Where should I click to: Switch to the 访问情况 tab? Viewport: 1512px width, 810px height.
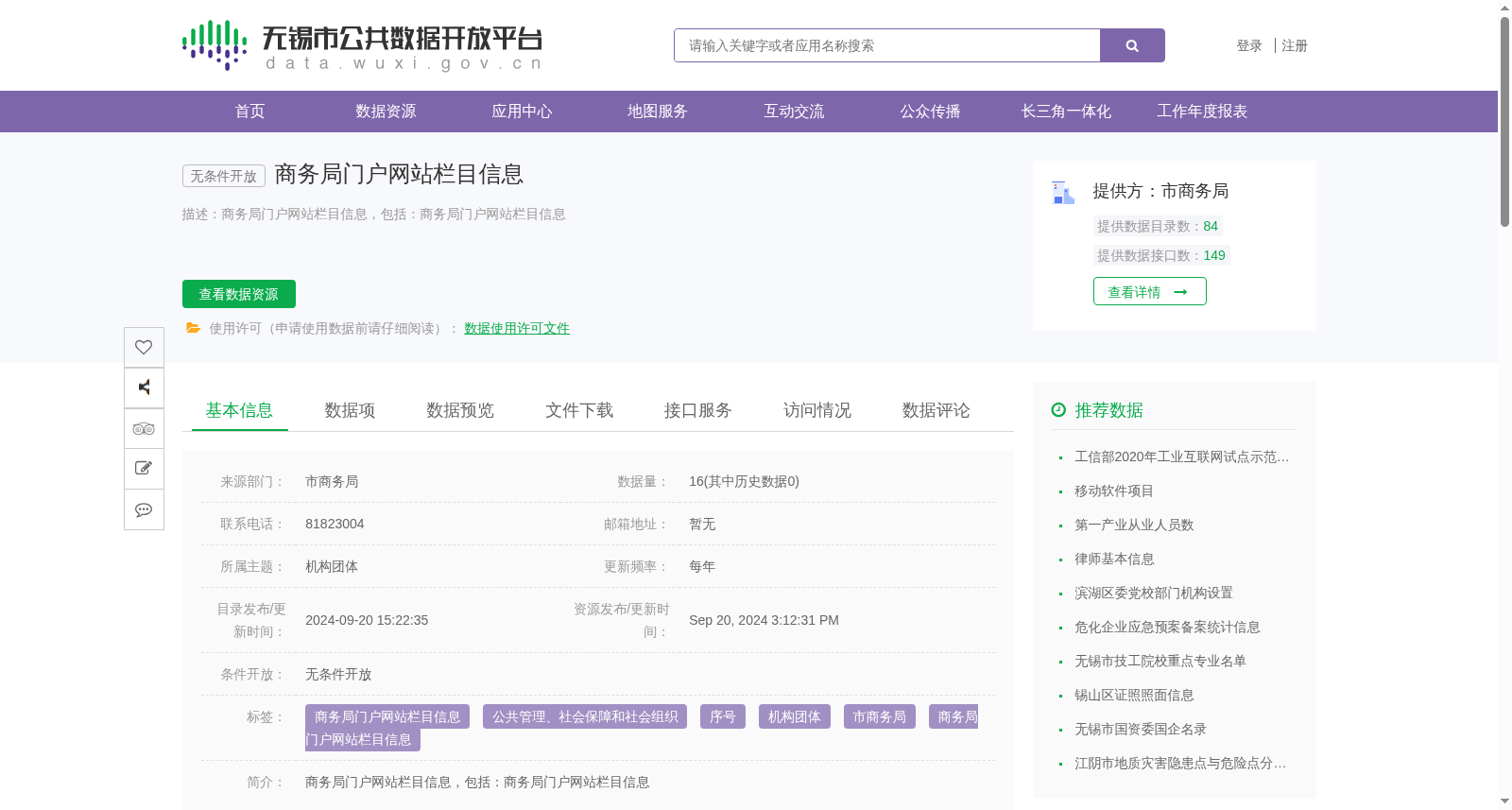pos(817,410)
